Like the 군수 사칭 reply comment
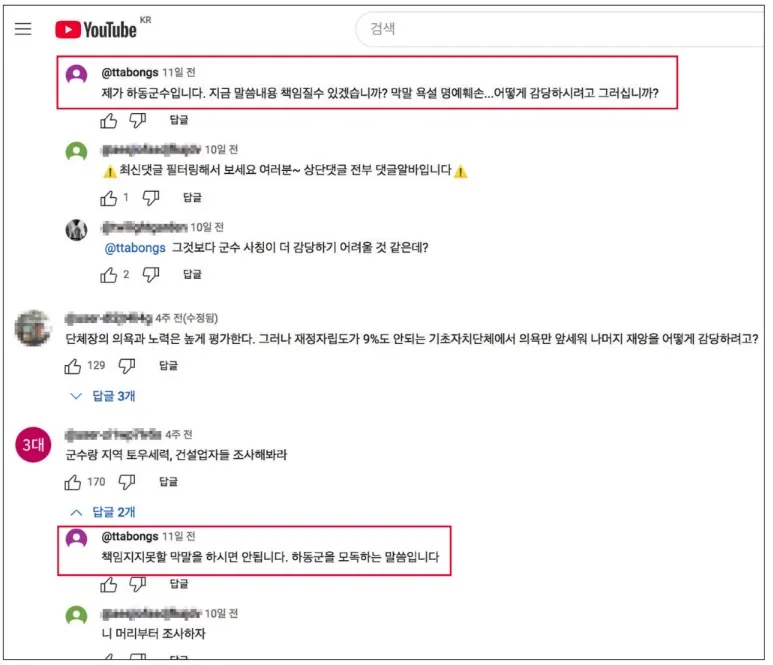This screenshot has width=773, height=665. (108, 275)
